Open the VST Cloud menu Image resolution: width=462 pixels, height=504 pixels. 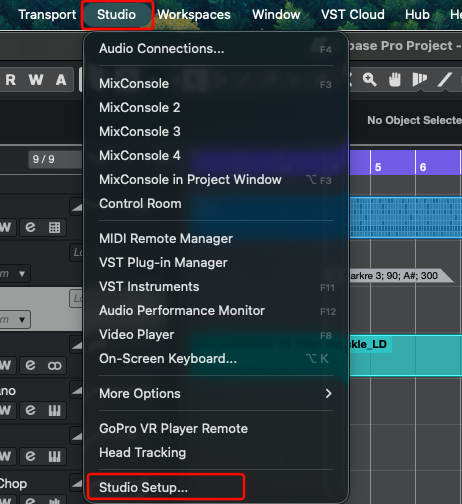(353, 15)
